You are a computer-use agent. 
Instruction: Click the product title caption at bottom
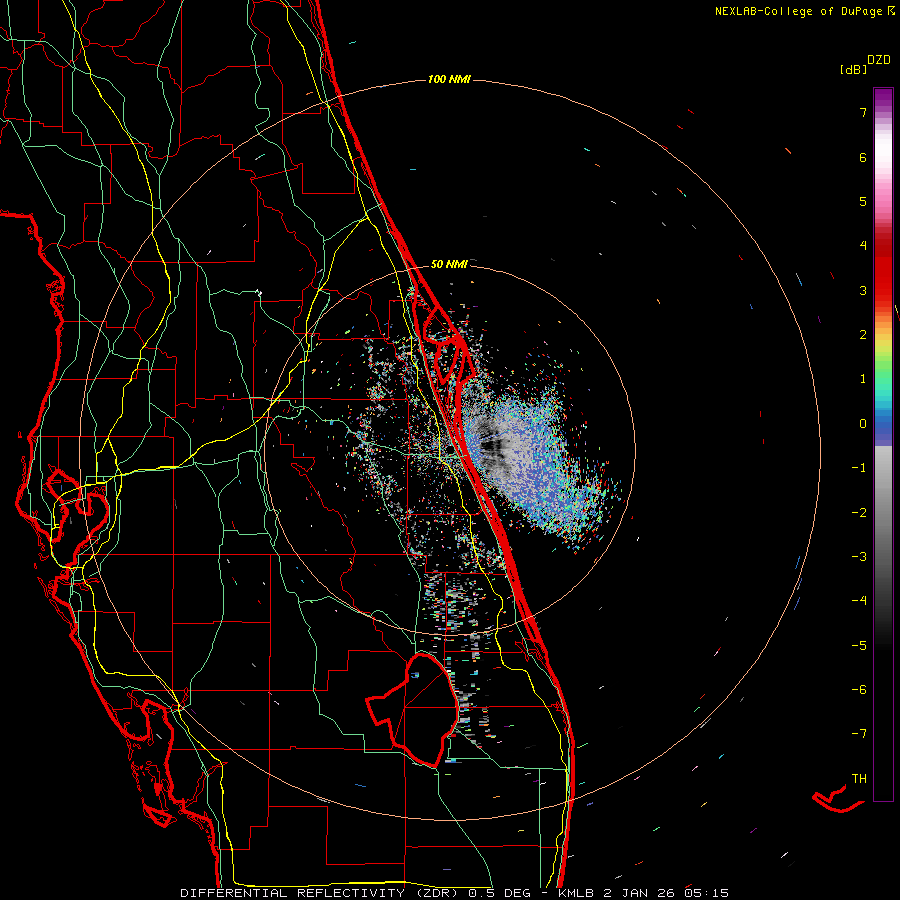[455, 893]
